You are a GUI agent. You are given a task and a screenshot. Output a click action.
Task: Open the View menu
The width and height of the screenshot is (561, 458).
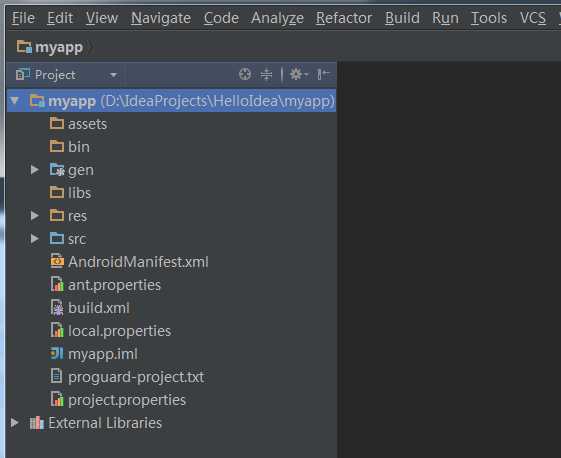pos(102,18)
